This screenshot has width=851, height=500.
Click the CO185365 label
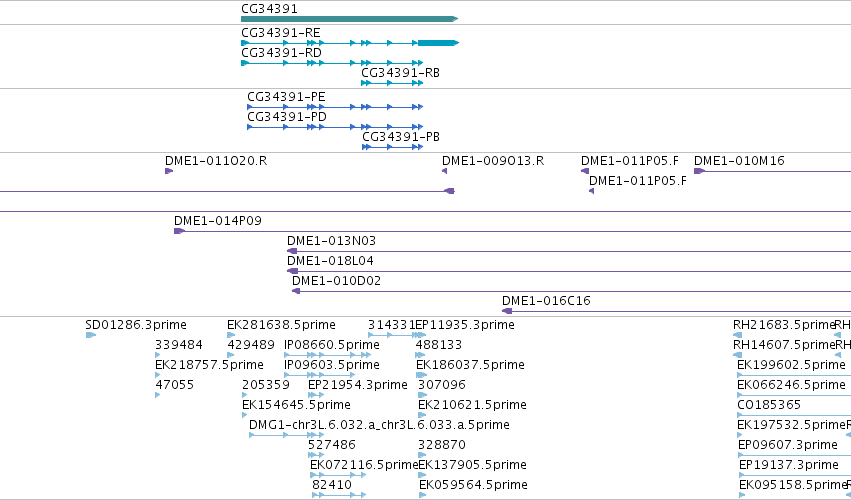coord(769,405)
